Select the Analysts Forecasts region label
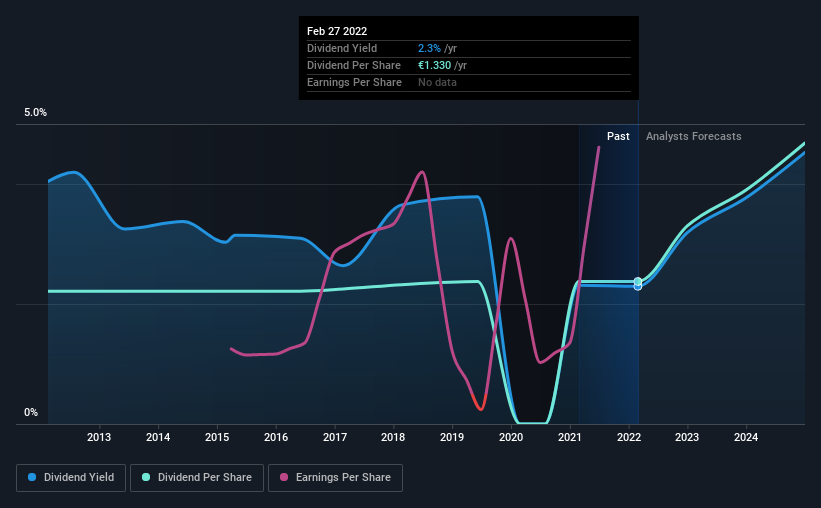 point(693,136)
